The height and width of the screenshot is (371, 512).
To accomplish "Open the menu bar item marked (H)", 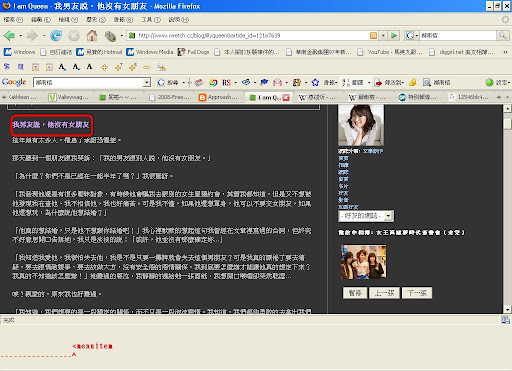I will click(179, 20).
